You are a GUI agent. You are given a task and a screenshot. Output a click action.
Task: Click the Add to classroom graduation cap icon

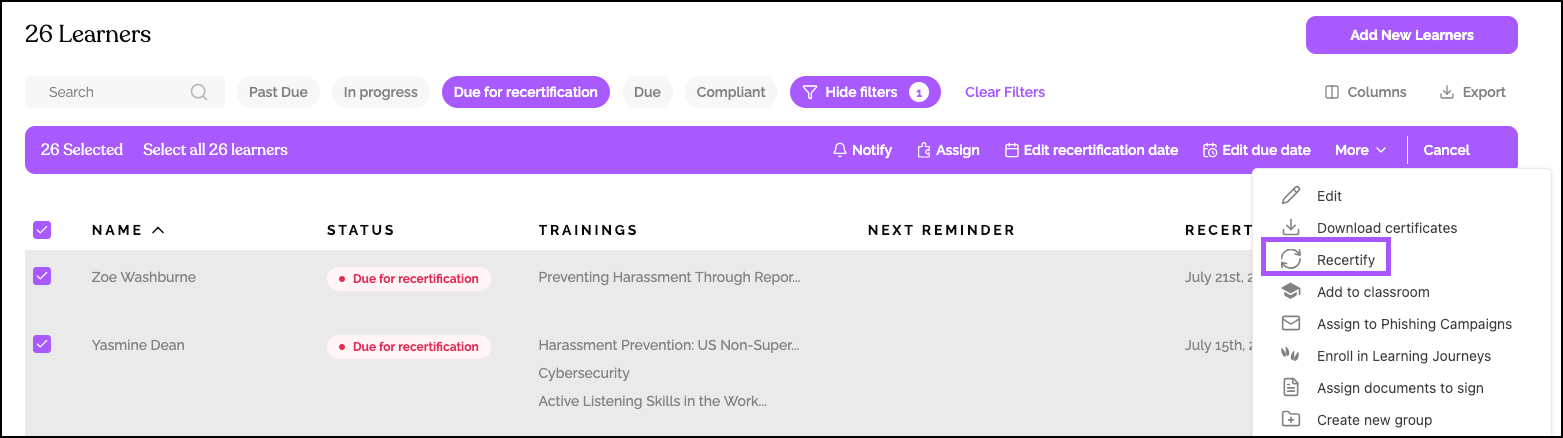(x=1291, y=292)
